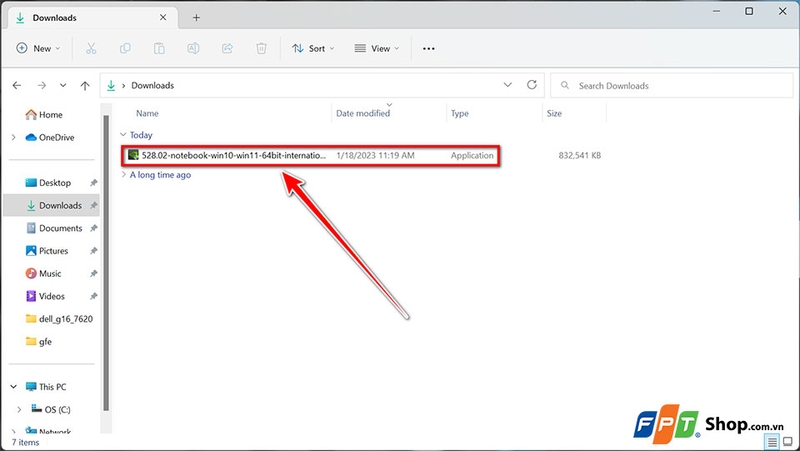Image resolution: width=800 pixels, height=451 pixels.
Task: Sort by Size column header
Action: [554, 113]
